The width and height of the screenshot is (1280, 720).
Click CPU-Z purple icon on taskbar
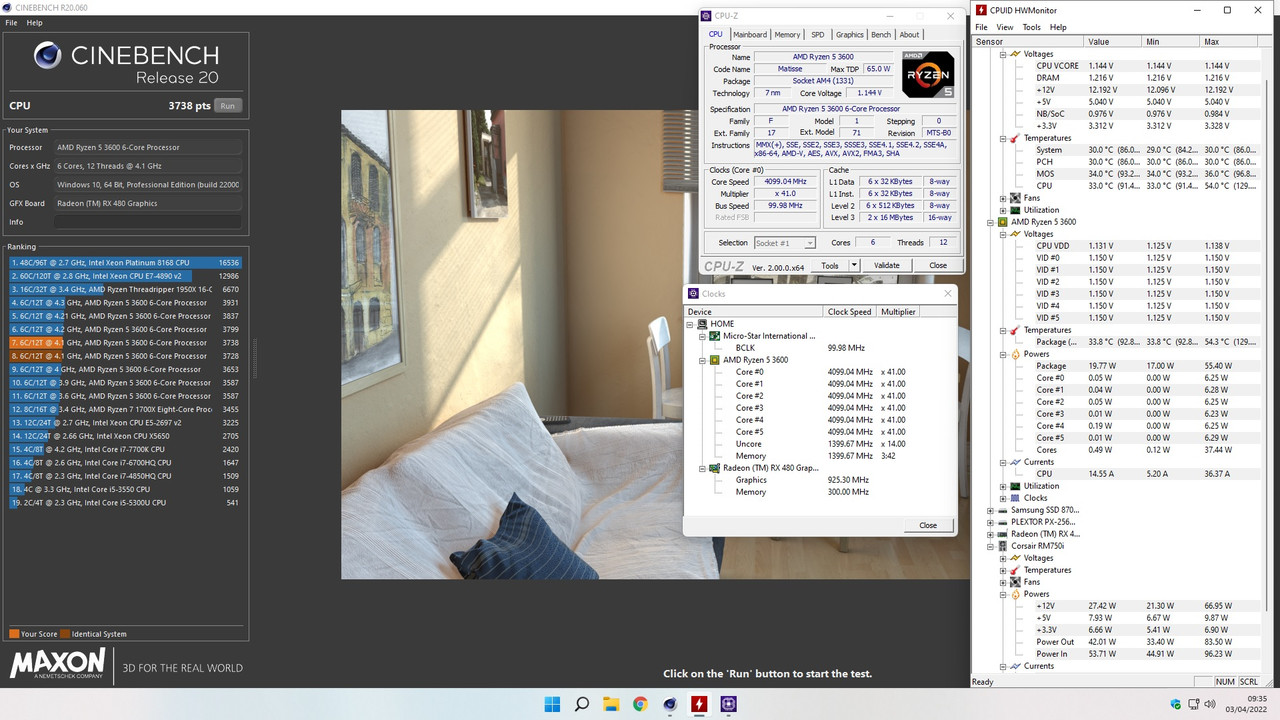728,704
